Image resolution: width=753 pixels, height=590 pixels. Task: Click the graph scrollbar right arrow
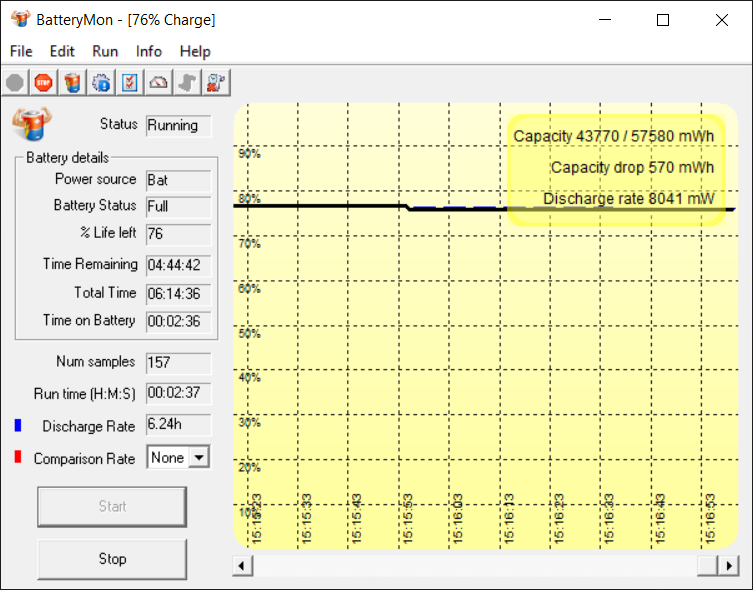tap(729, 566)
